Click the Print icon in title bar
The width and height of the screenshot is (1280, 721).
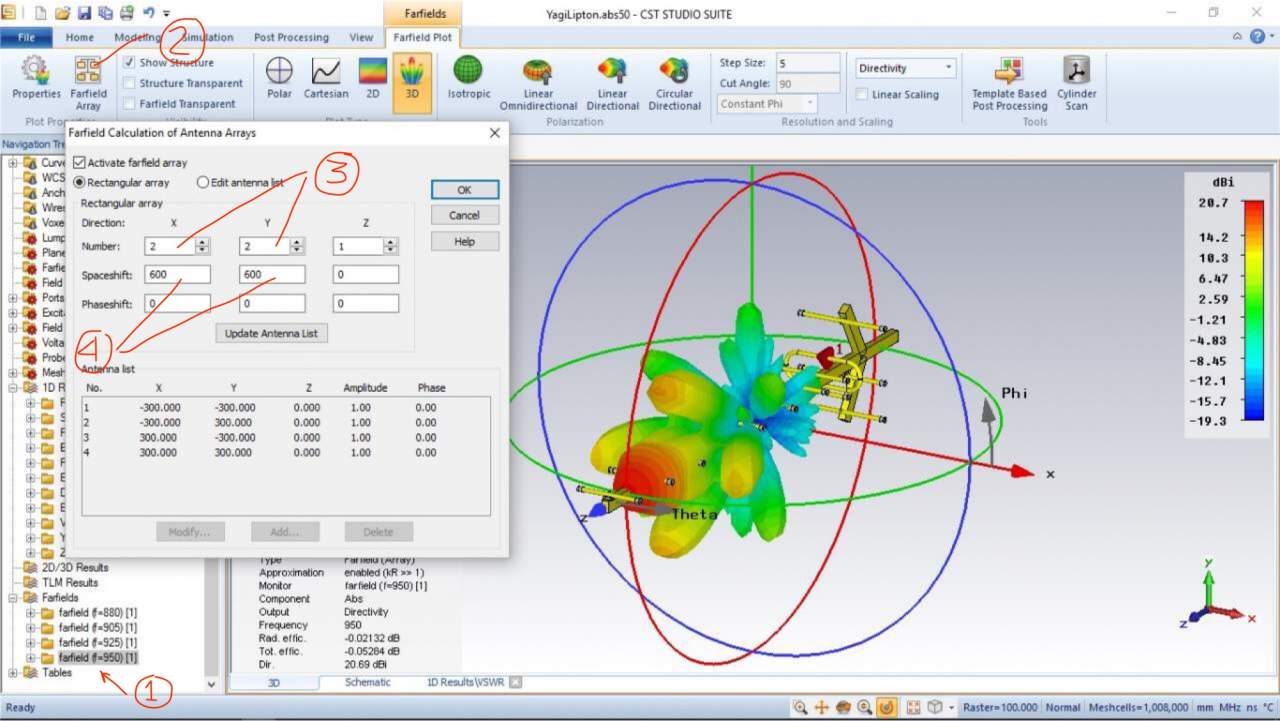127,13
